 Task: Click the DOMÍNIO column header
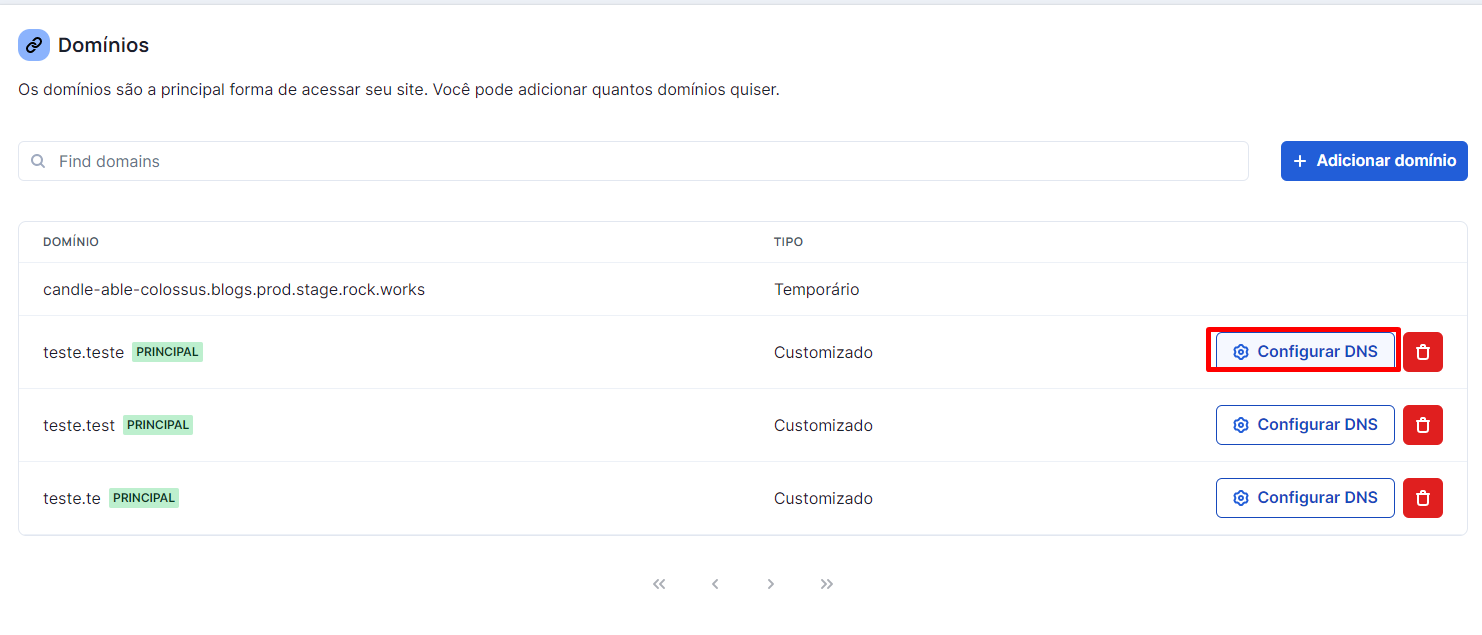point(71,242)
